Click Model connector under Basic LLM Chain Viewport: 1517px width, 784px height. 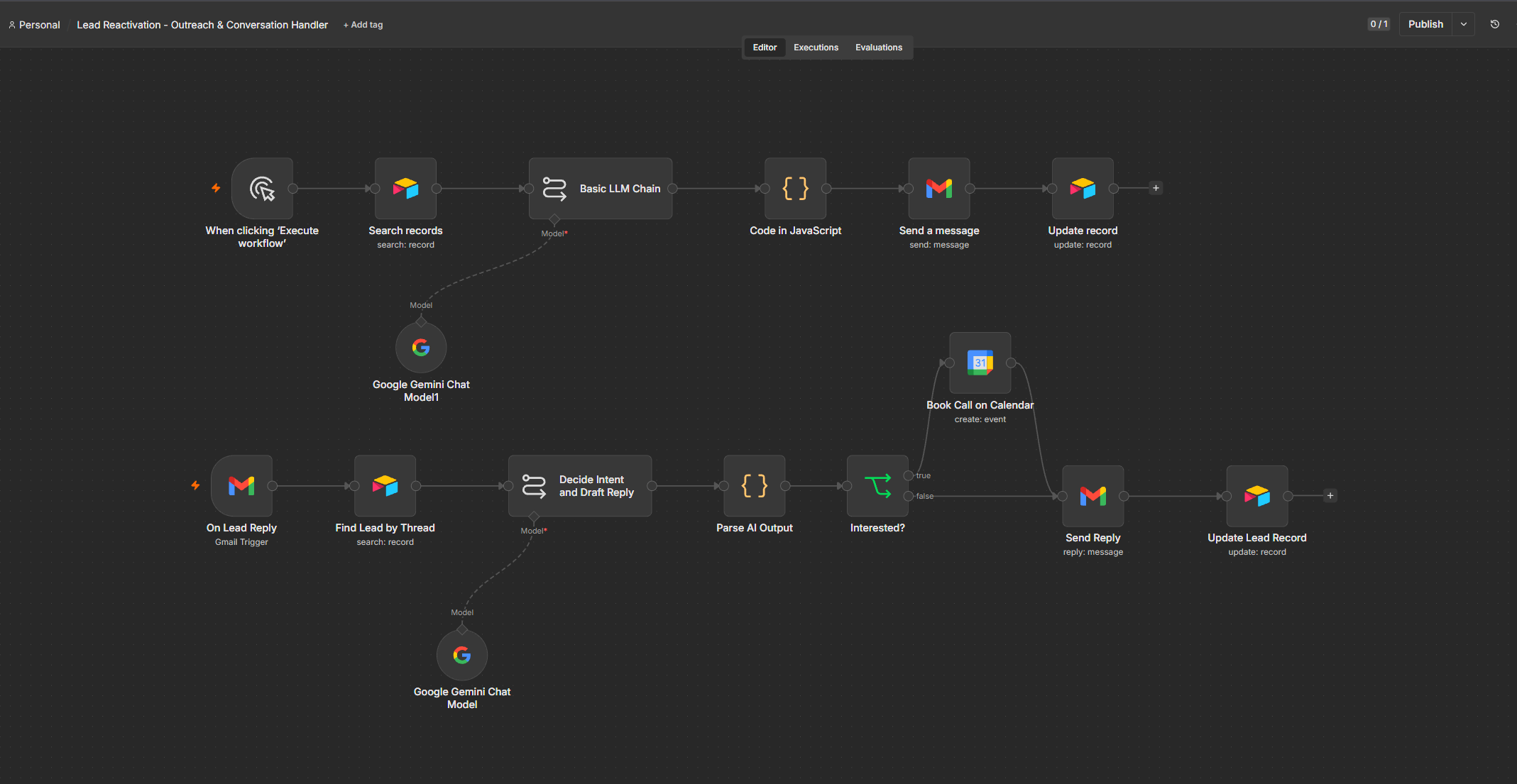(554, 219)
